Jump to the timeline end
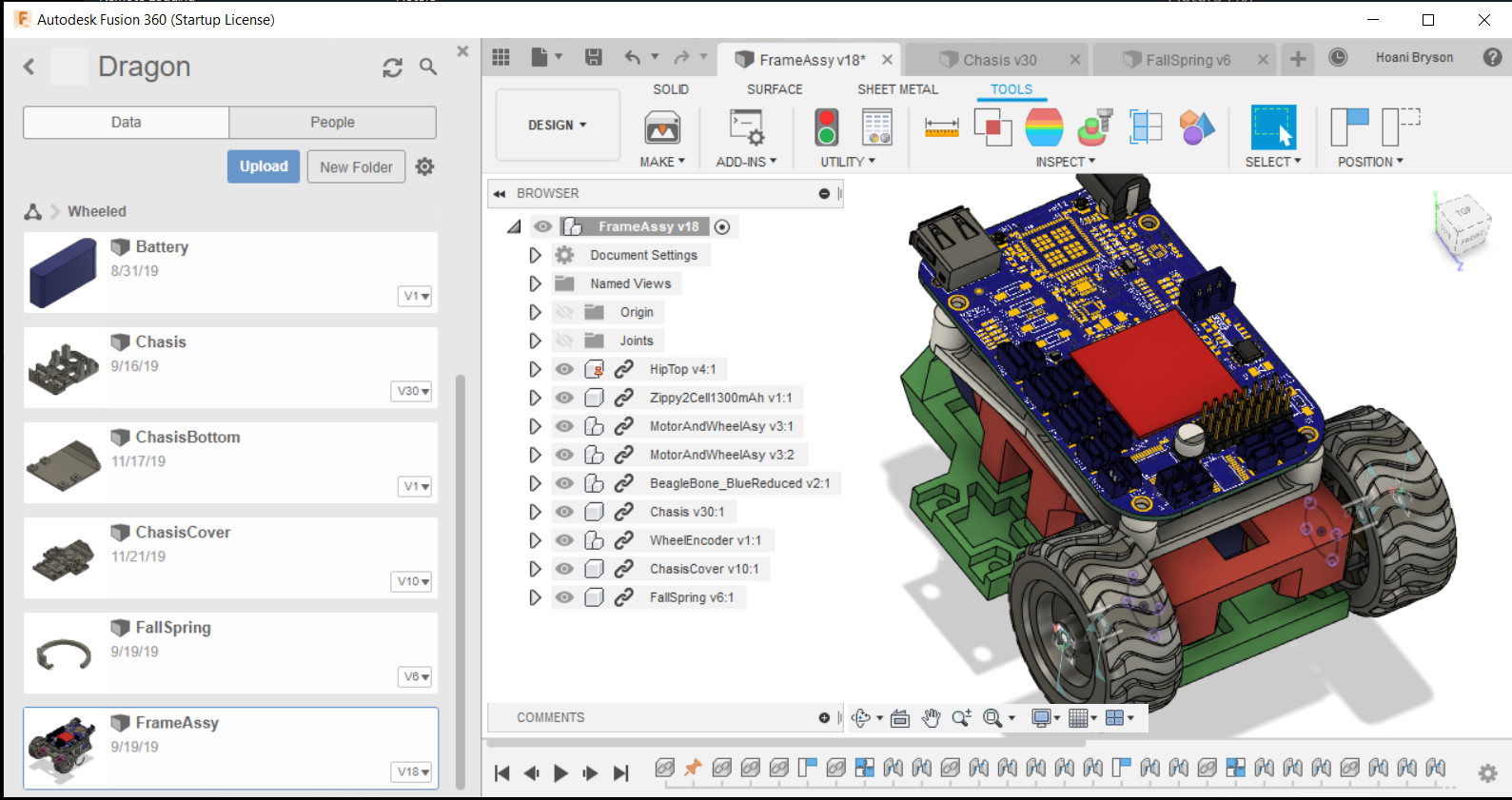Screen dimensions: 1512x800 click(x=620, y=773)
